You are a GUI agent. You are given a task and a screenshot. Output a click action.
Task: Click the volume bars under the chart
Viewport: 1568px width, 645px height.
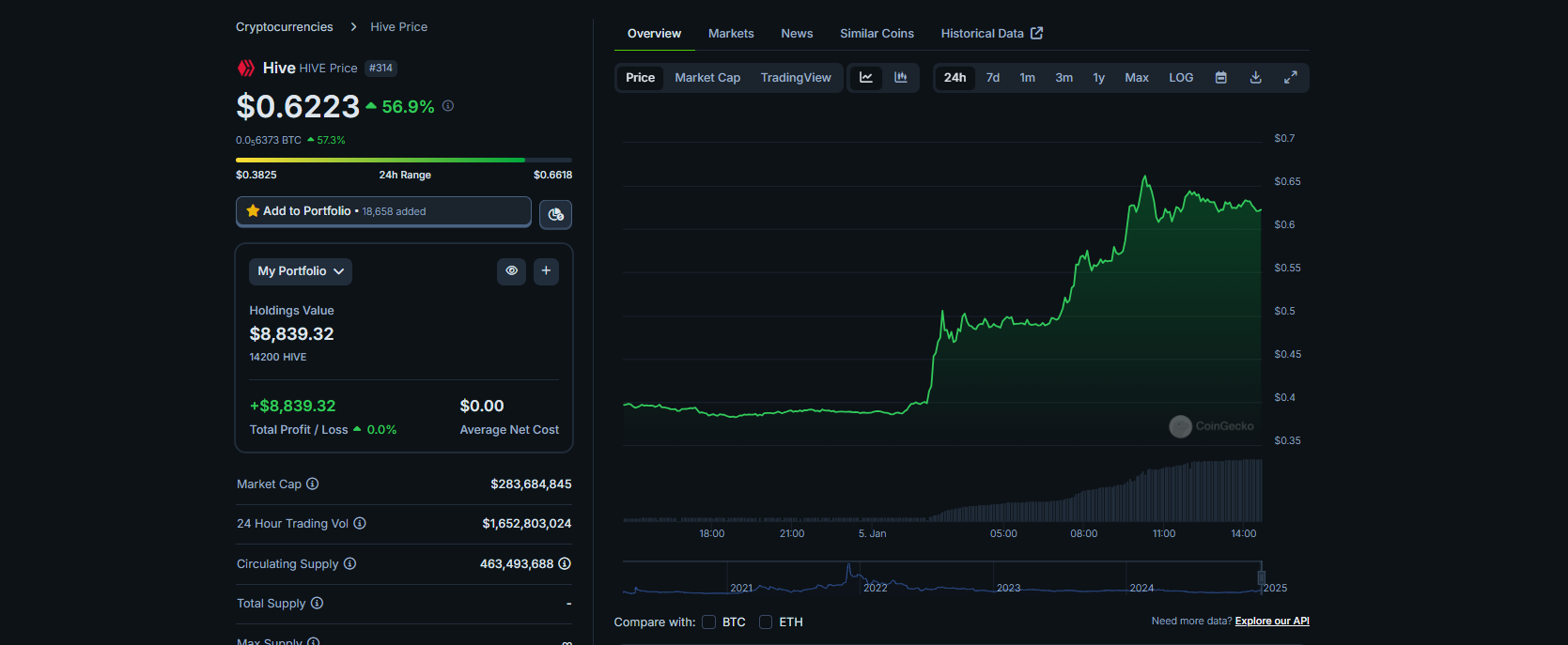point(942,492)
